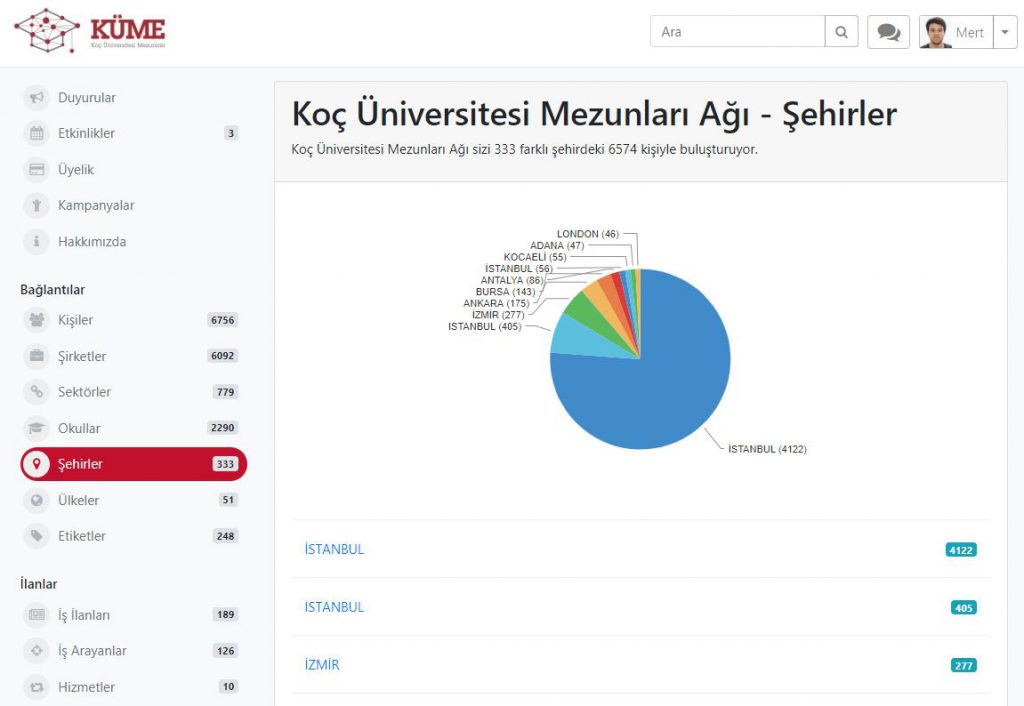Click the LONDON (46) chart label
The height and width of the screenshot is (706, 1024).
(x=588, y=234)
